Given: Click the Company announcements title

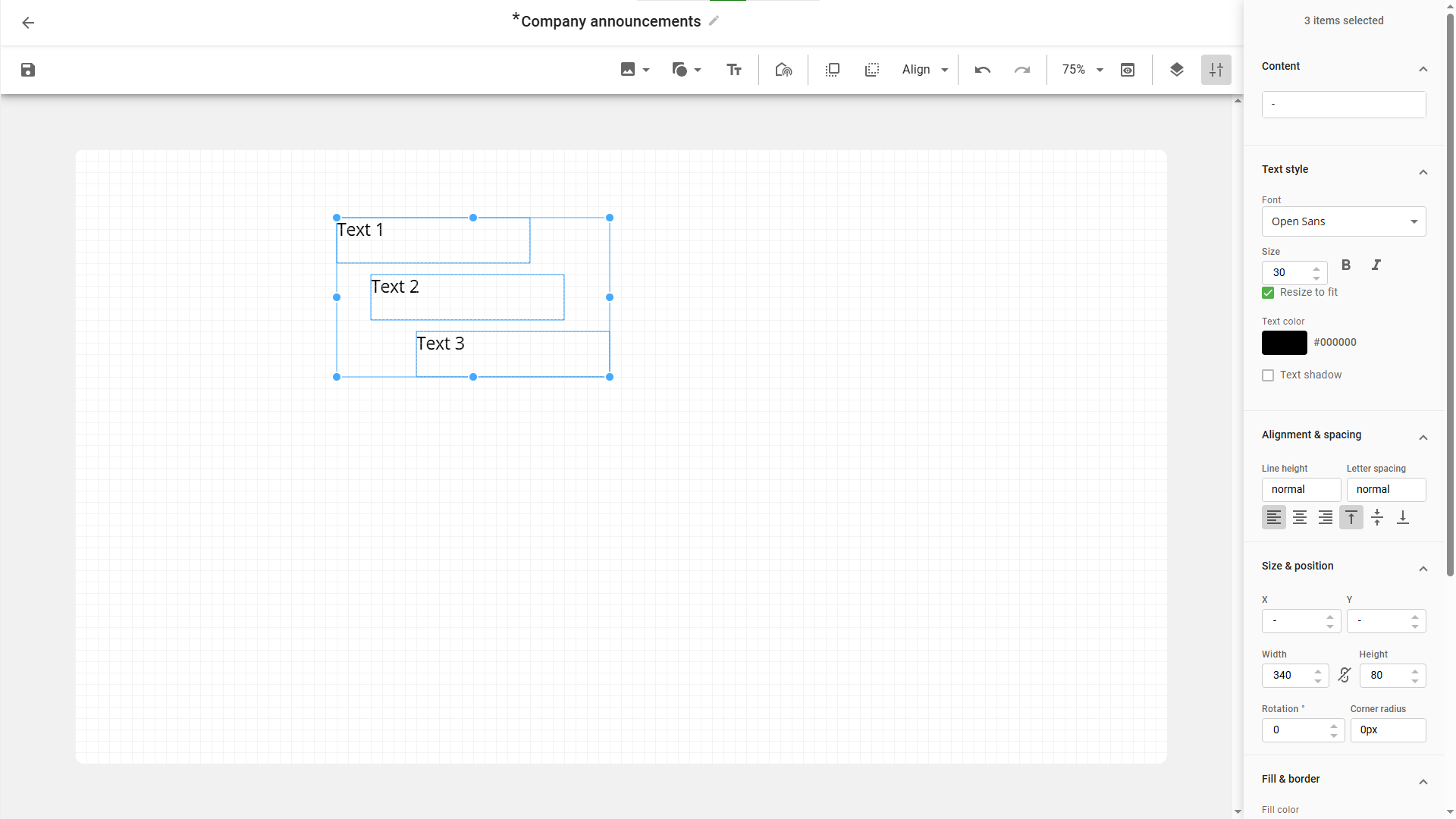Looking at the screenshot, I should pos(610,21).
